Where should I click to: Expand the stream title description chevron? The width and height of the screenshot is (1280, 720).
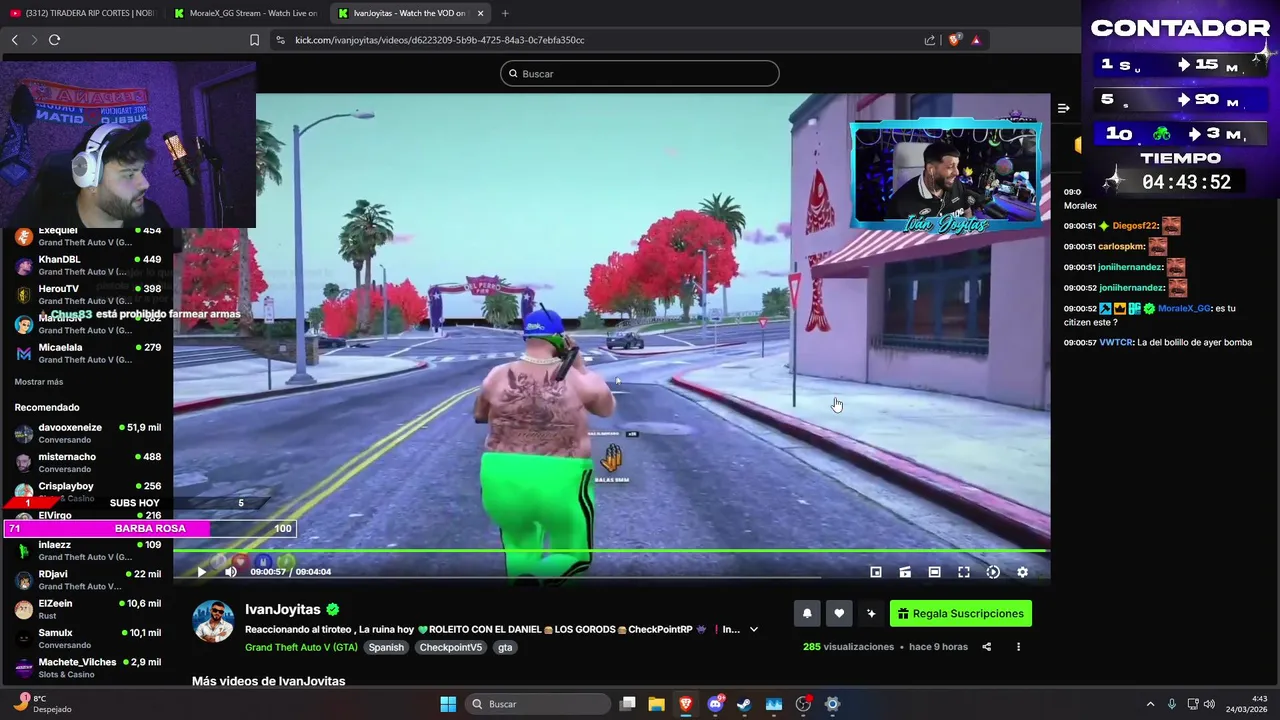754,630
